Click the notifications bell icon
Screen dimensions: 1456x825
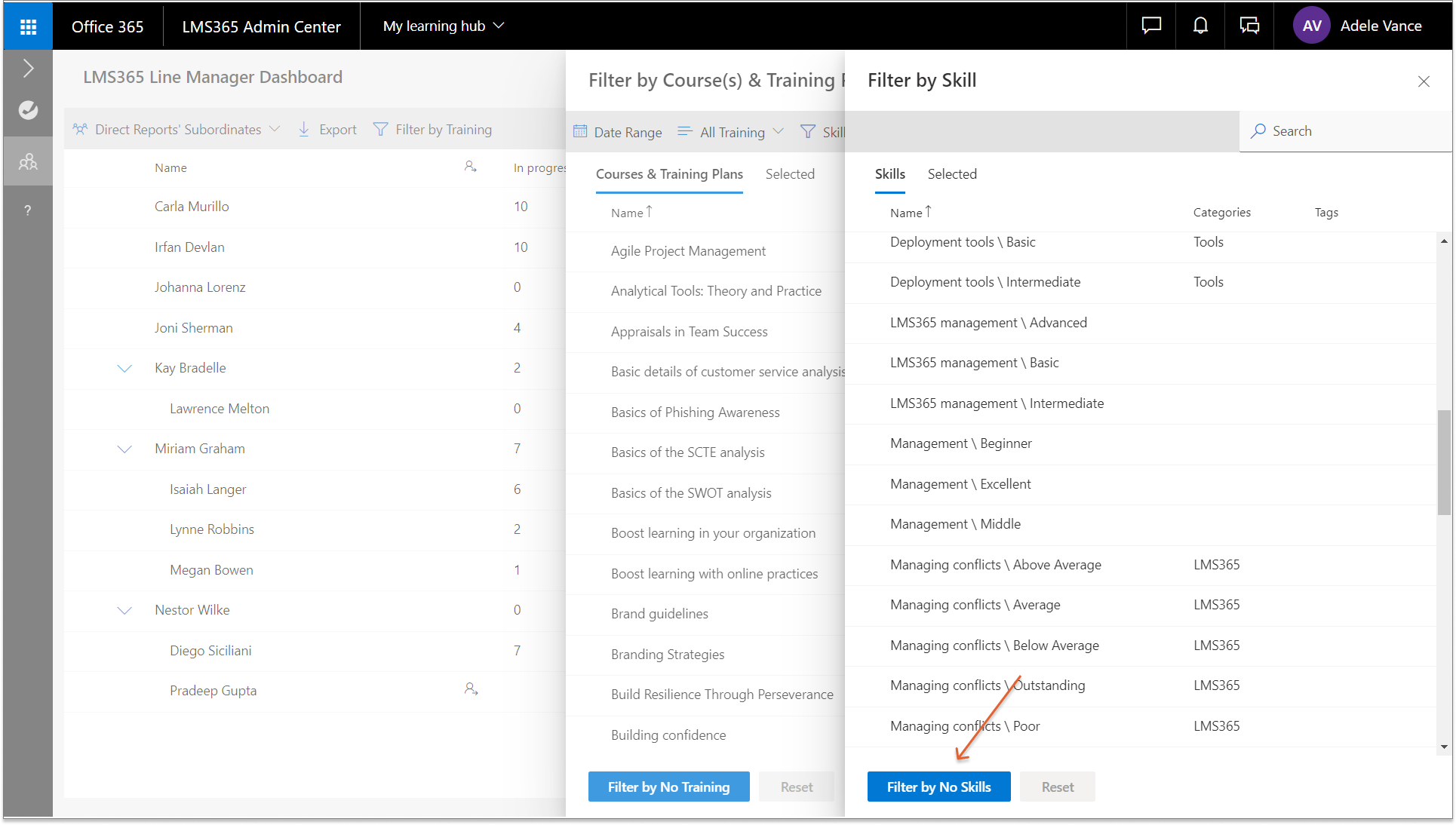click(x=1200, y=26)
